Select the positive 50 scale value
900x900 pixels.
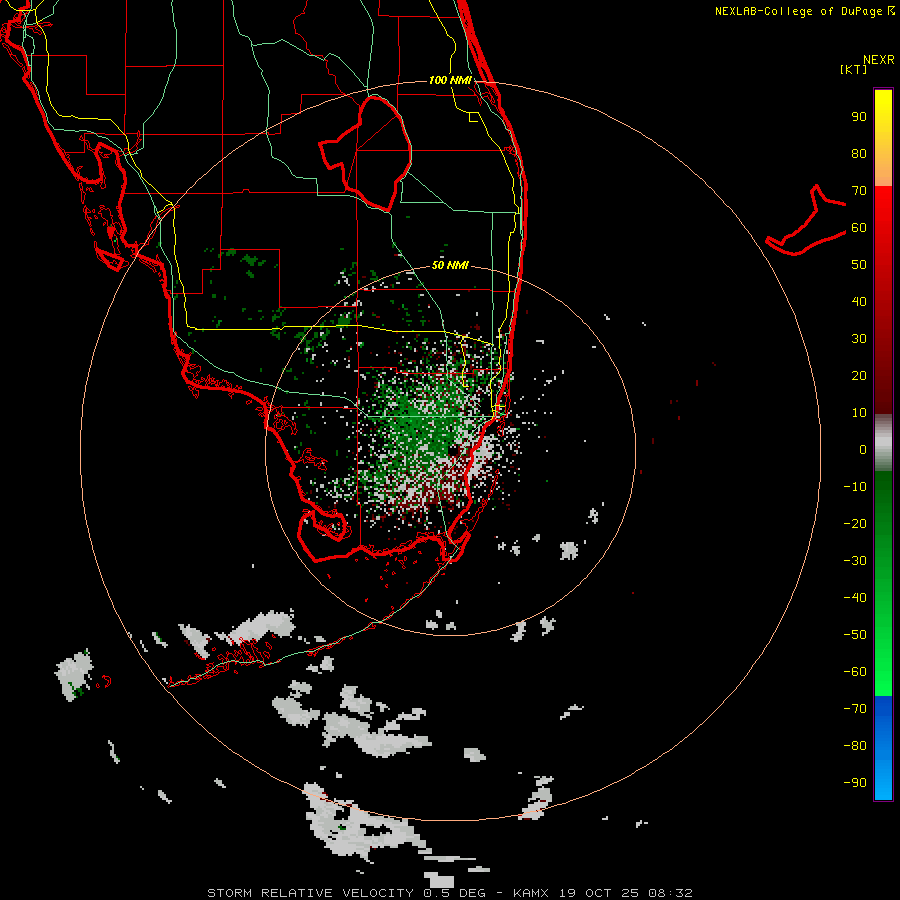[859, 265]
